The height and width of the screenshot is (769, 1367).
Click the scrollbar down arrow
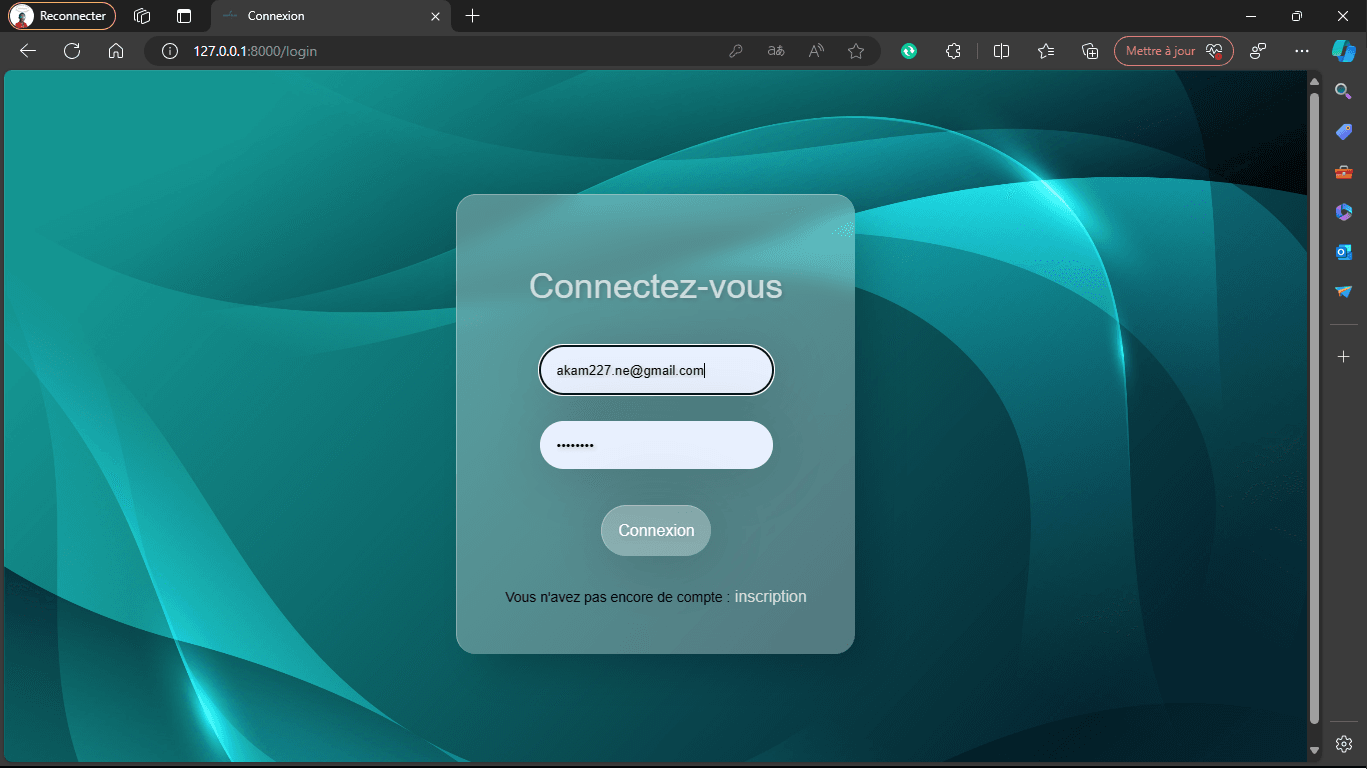pos(1314,750)
